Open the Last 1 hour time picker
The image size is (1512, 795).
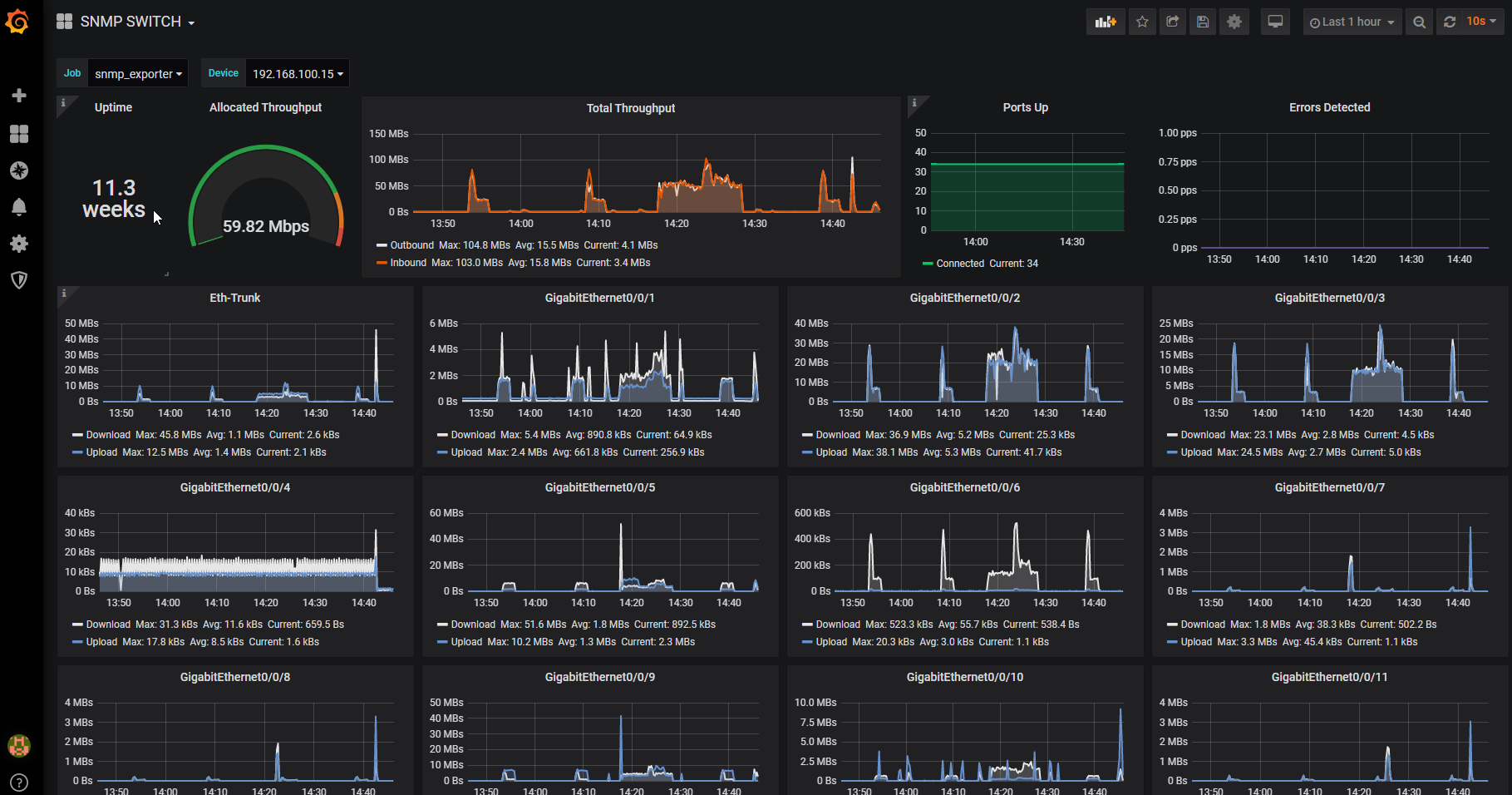click(1352, 22)
